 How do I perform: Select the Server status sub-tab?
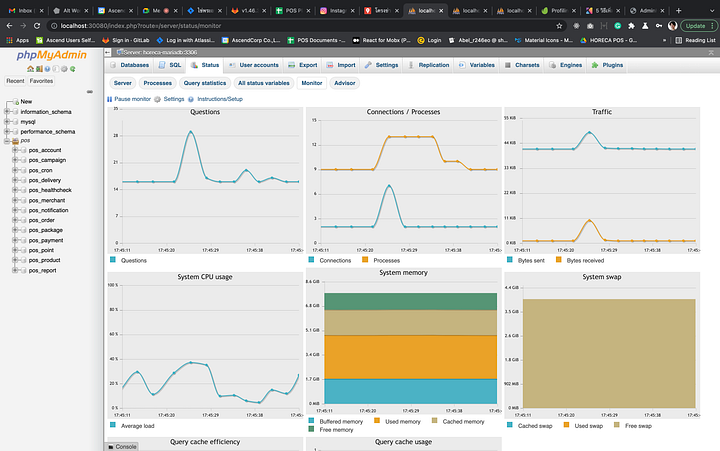coord(123,83)
